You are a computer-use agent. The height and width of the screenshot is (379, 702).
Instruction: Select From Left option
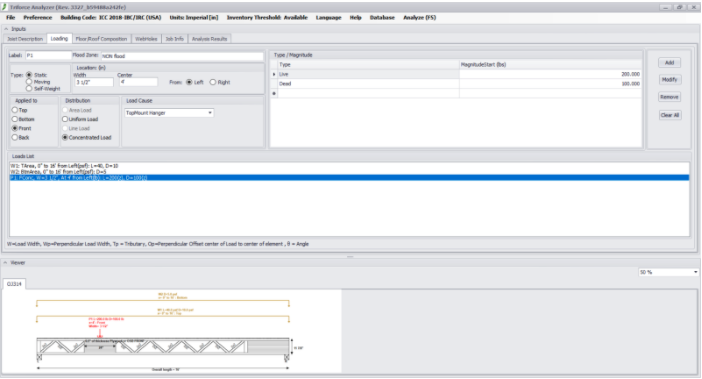pos(189,82)
